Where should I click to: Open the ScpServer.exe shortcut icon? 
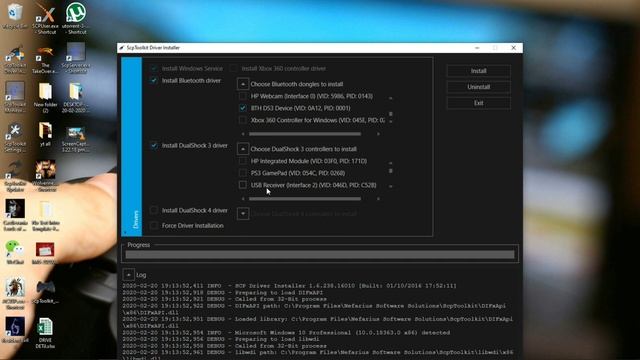pos(76,57)
